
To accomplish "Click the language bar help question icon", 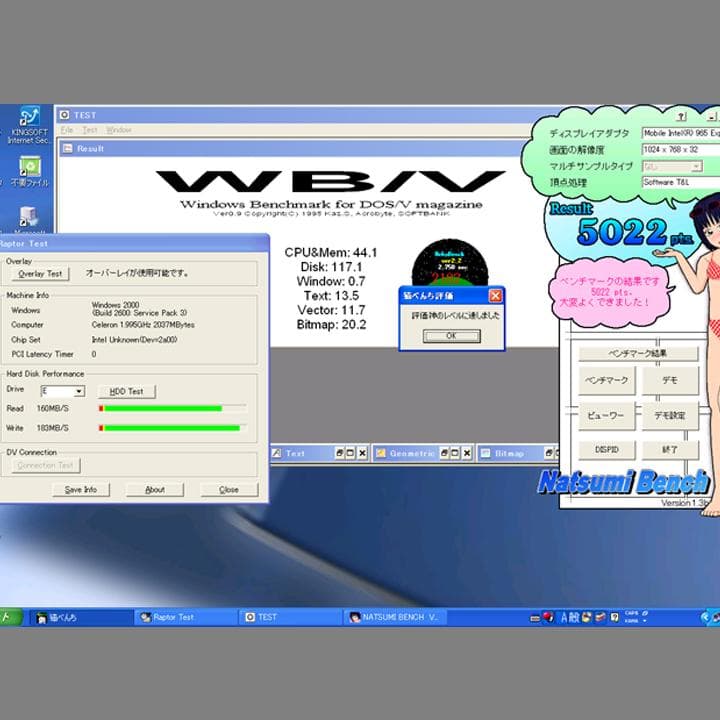I will click(614, 618).
